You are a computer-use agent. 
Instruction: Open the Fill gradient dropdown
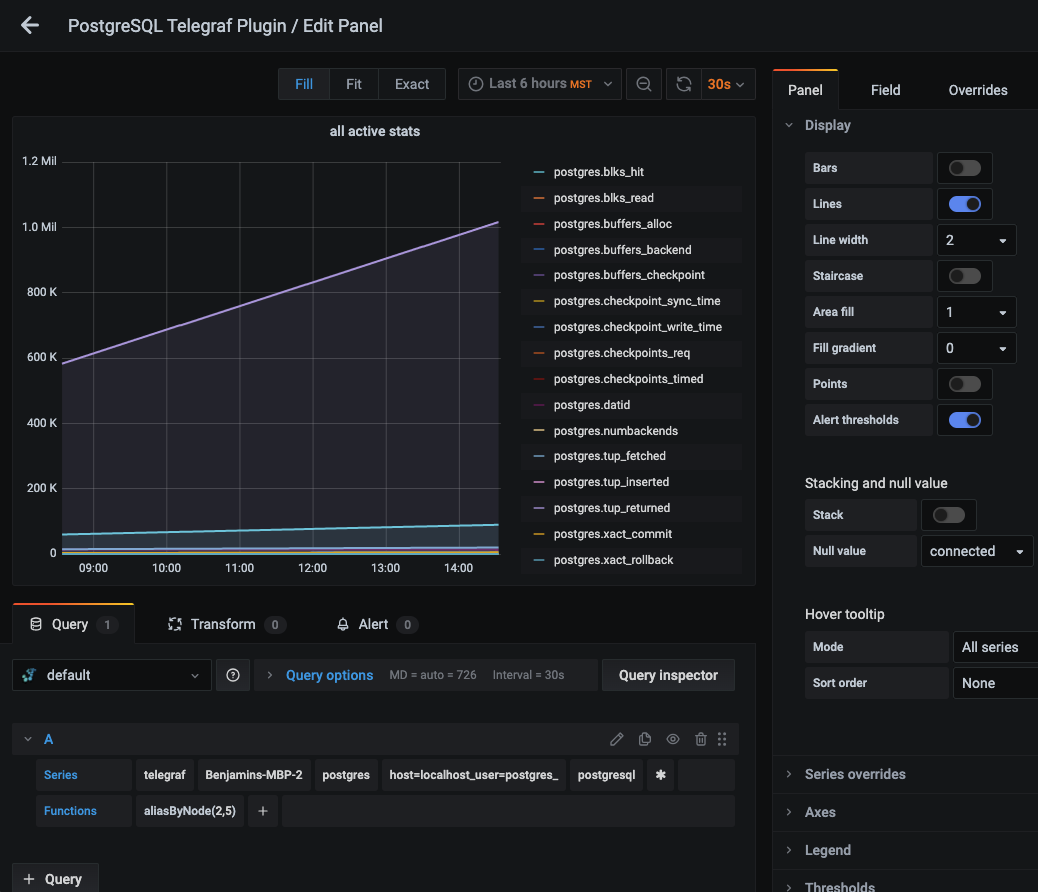click(976, 348)
